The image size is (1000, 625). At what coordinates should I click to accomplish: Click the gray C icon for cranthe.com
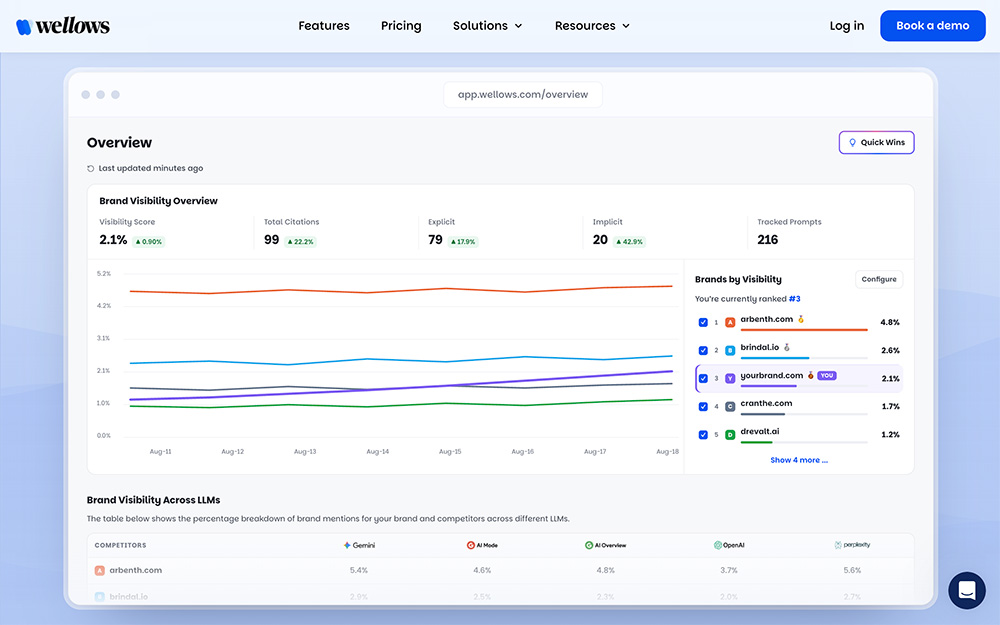[730, 407]
